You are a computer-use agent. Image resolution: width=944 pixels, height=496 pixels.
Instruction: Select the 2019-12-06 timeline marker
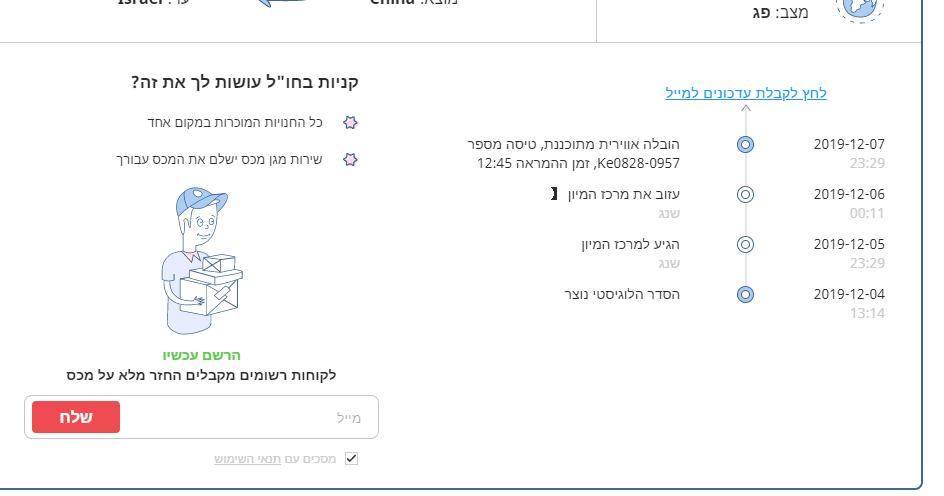(x=745, y=194)
